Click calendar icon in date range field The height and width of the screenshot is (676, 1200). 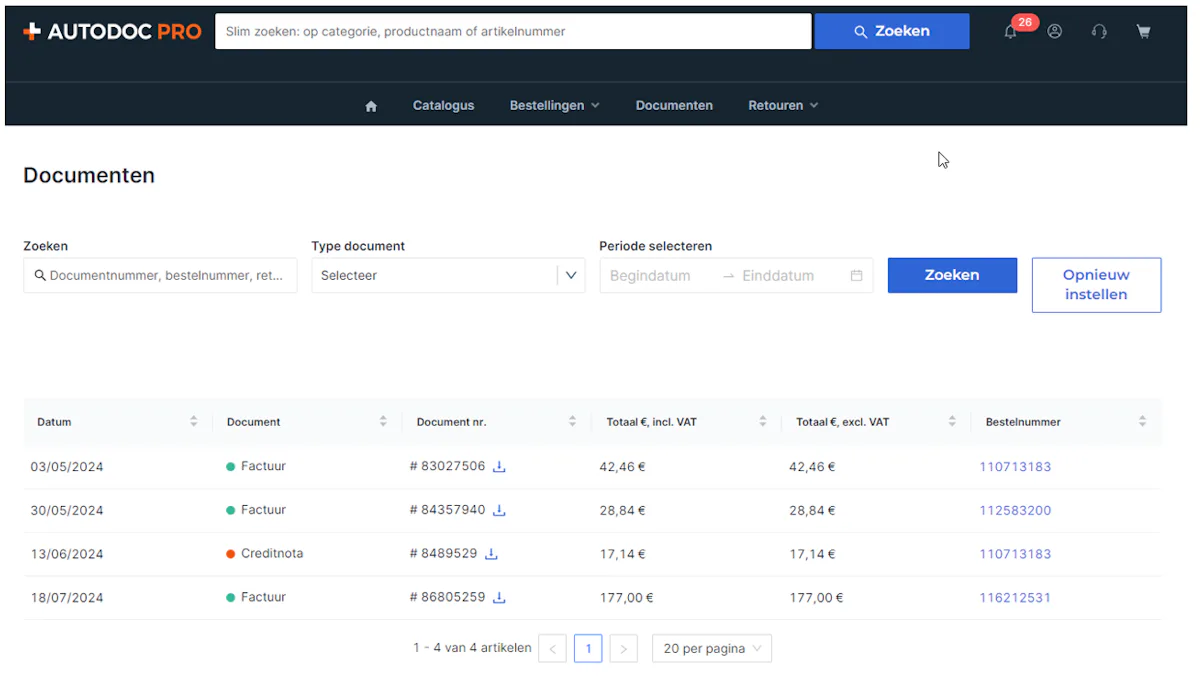(x=856, y=276)
